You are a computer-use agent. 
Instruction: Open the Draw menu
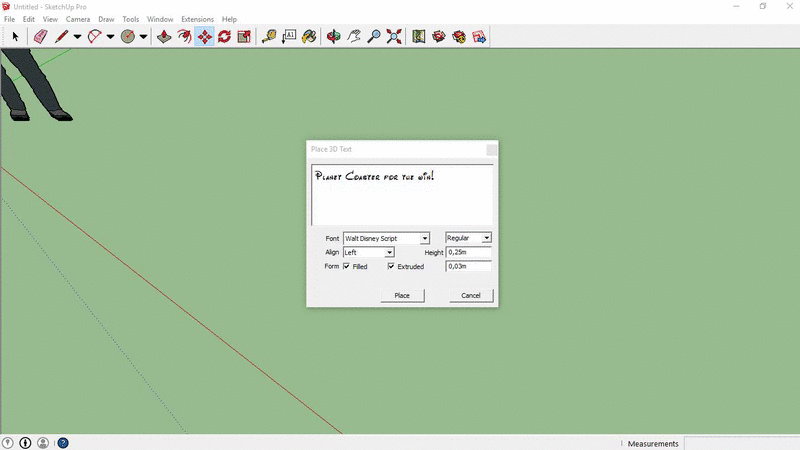106,19
